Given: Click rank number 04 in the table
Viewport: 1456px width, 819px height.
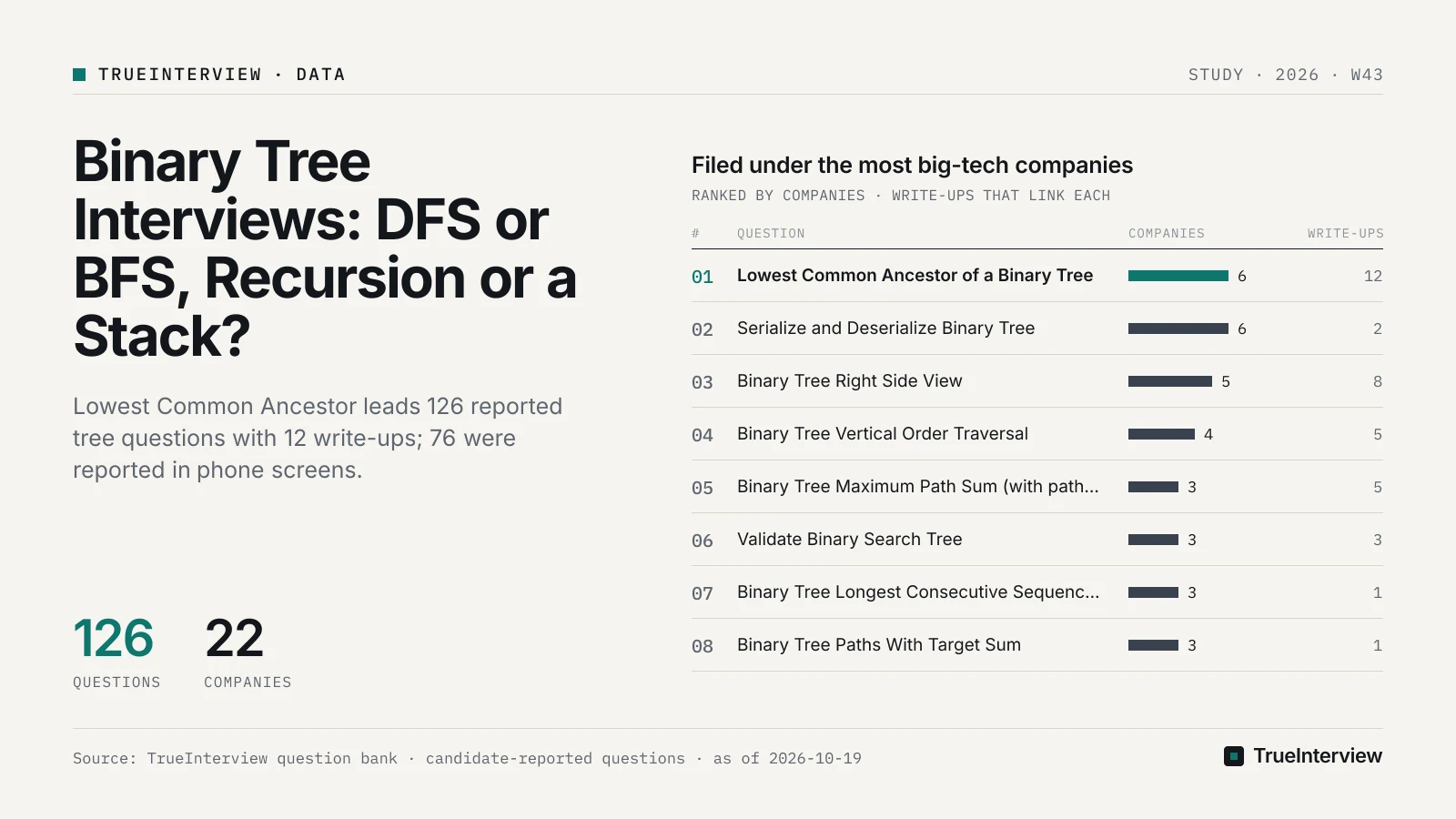Looking at the screenshot, I should [x=703, y=435].
